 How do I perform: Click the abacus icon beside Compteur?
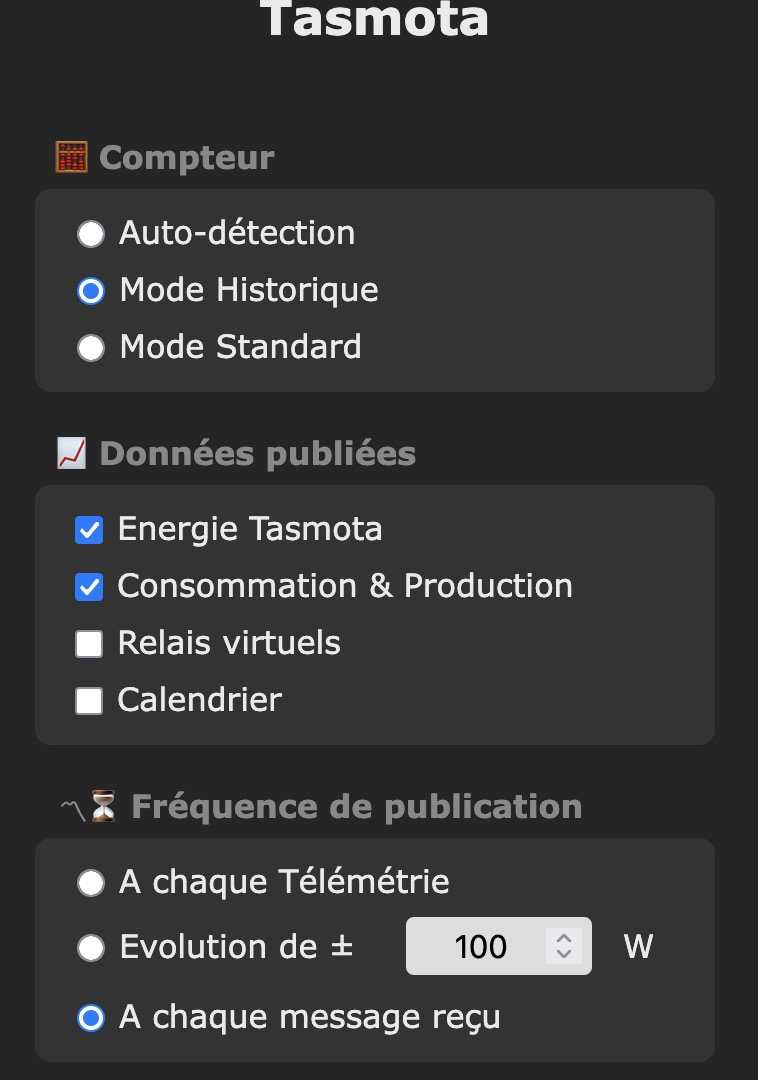[72, 157]
